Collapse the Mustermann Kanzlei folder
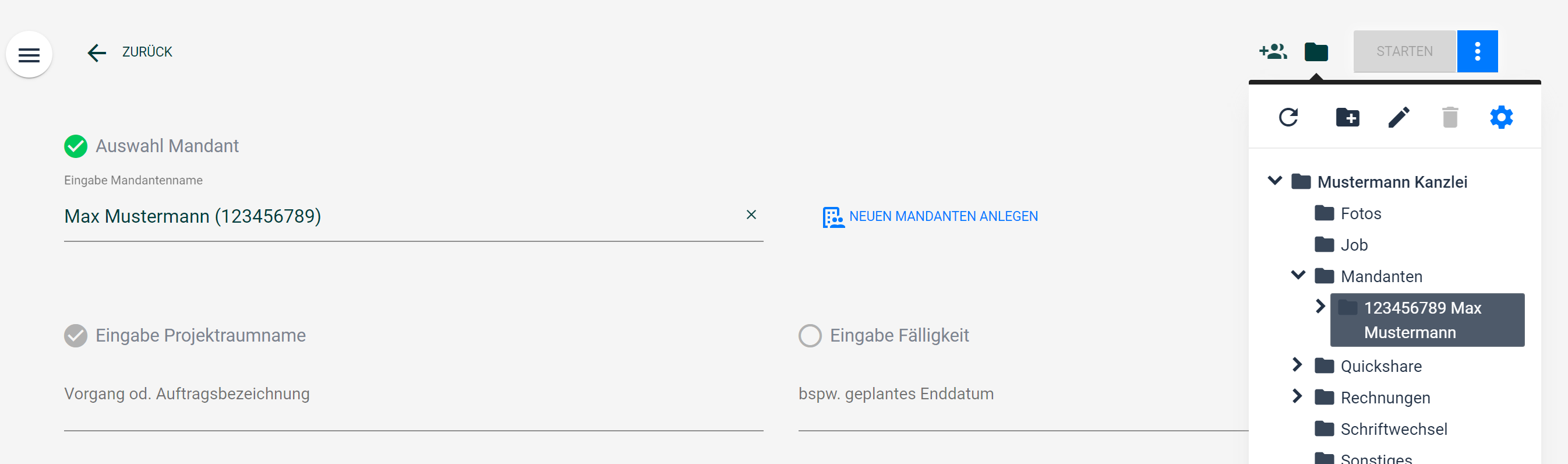 pyautogui.click(x=1274, y=181)
